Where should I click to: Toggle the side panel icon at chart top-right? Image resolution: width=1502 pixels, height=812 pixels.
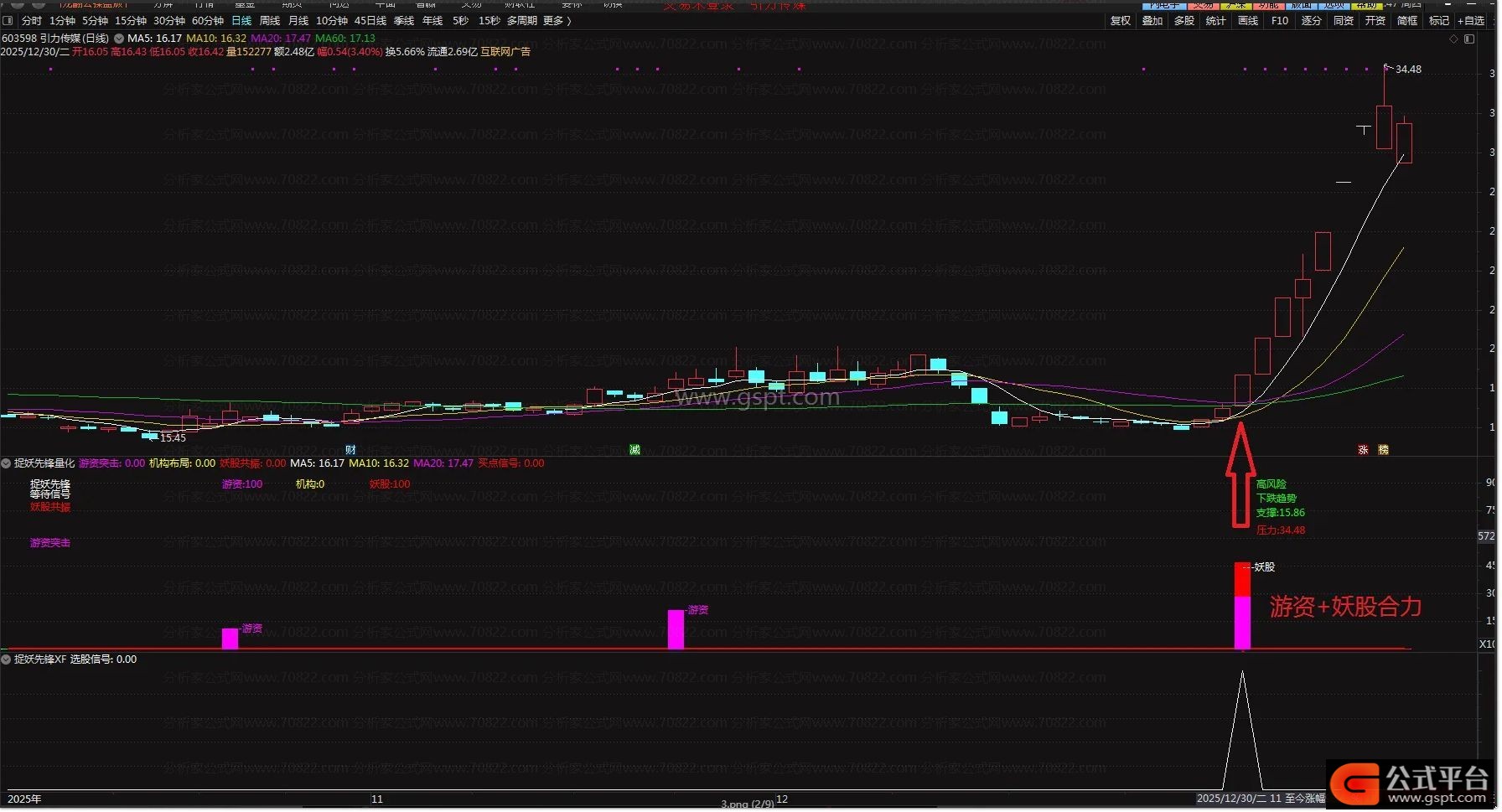pos(1469,39)
